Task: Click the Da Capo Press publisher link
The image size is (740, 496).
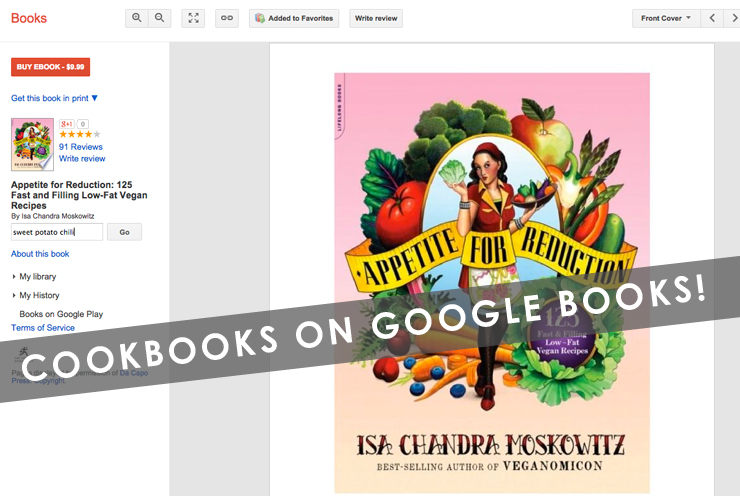Action: point(134,373)
